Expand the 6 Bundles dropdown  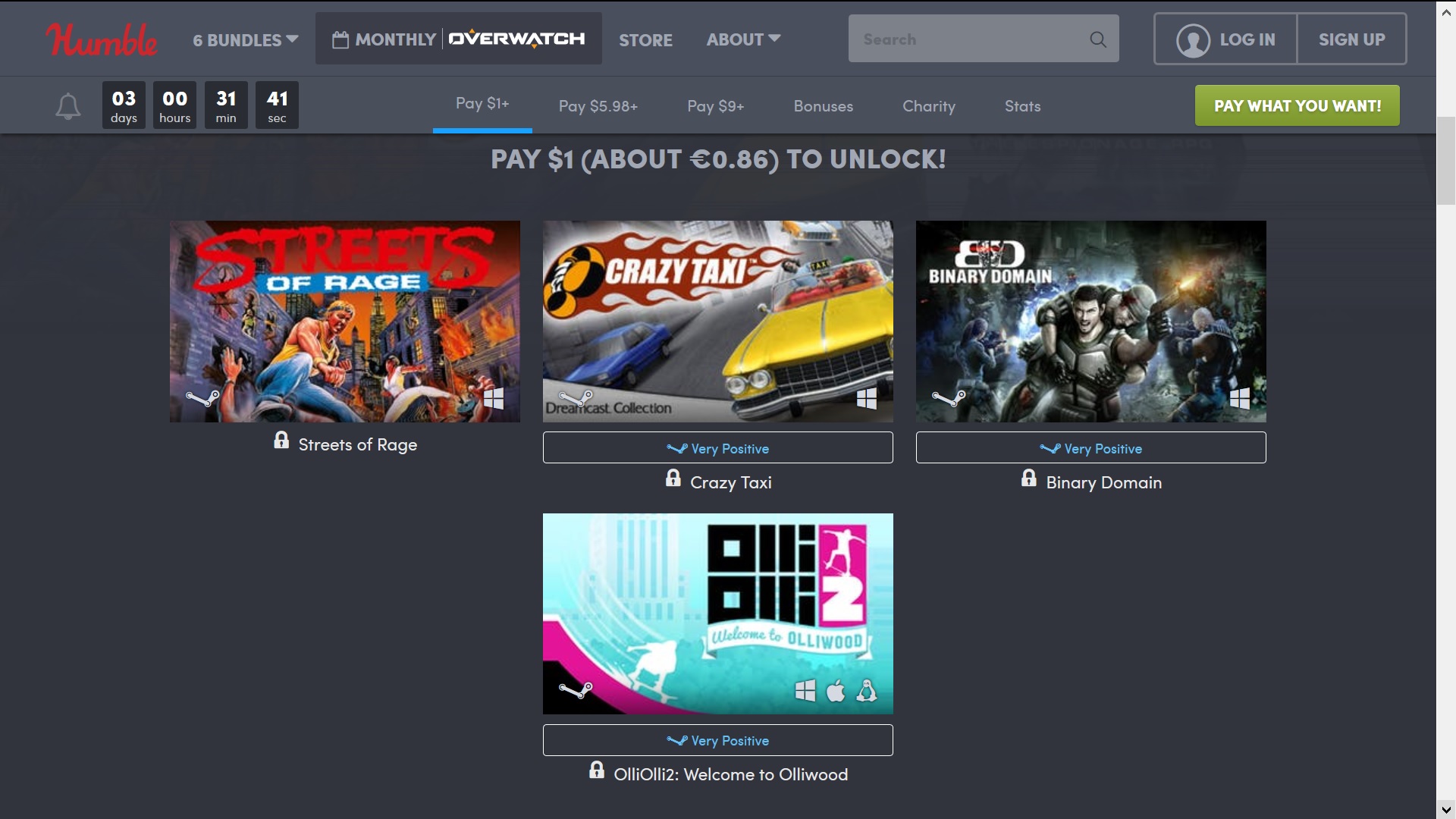(x=245, y=40)
